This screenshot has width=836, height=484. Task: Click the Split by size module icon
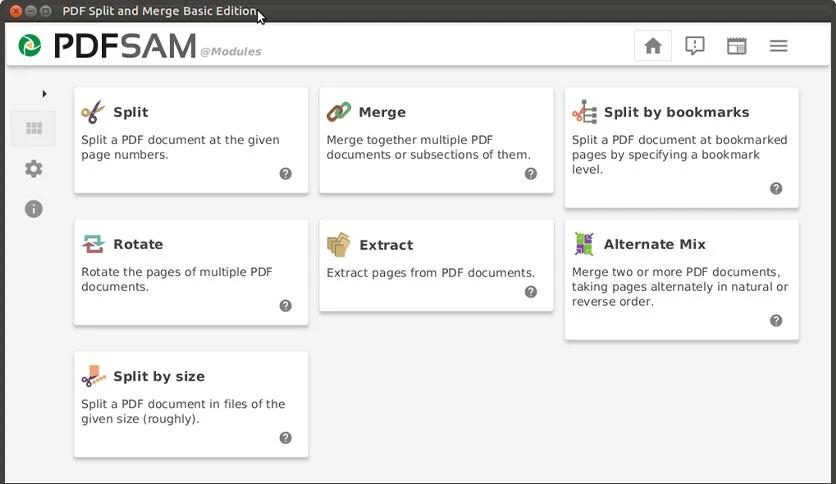93,376
